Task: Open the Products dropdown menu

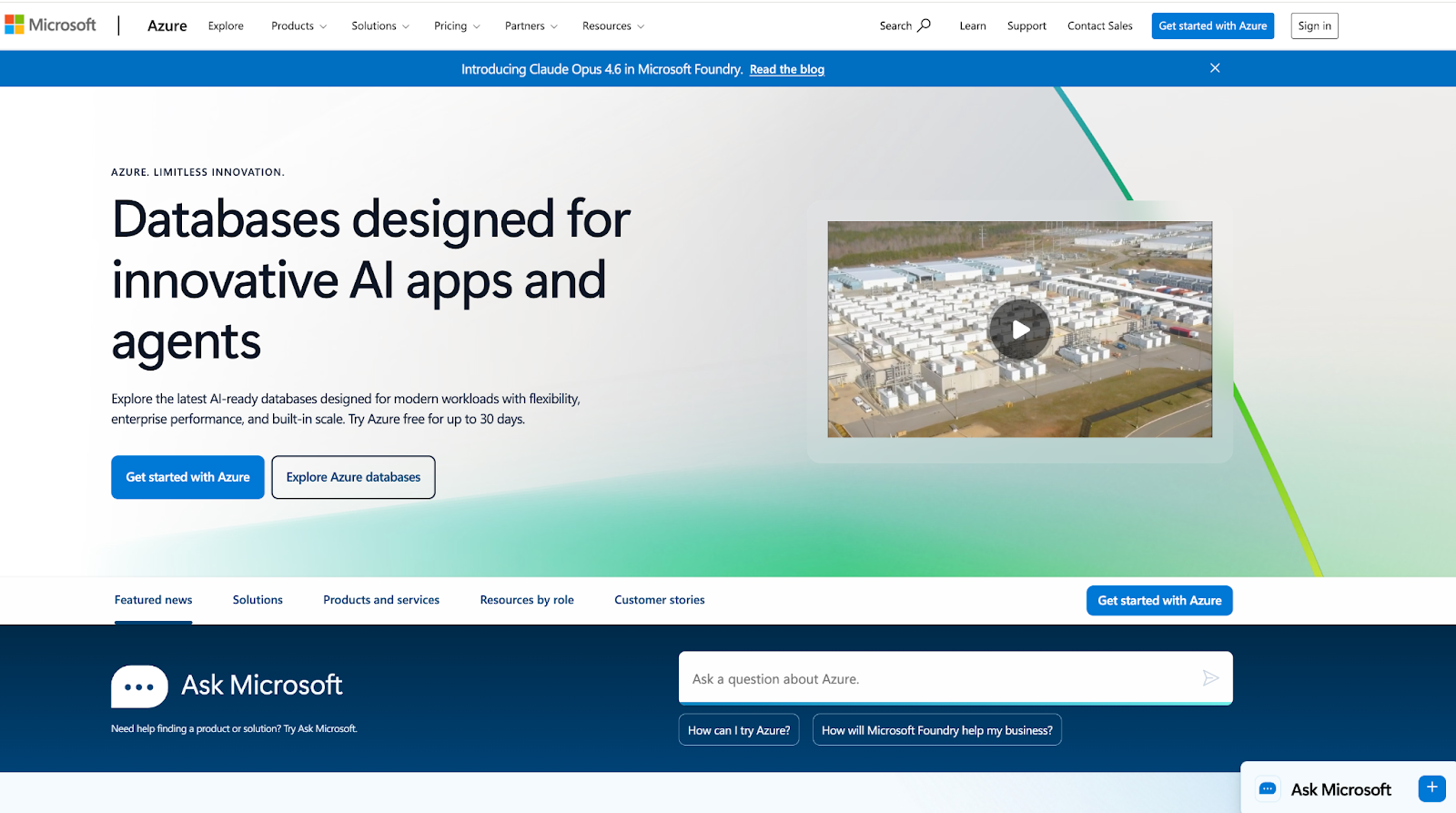Action: coord(298,26)
